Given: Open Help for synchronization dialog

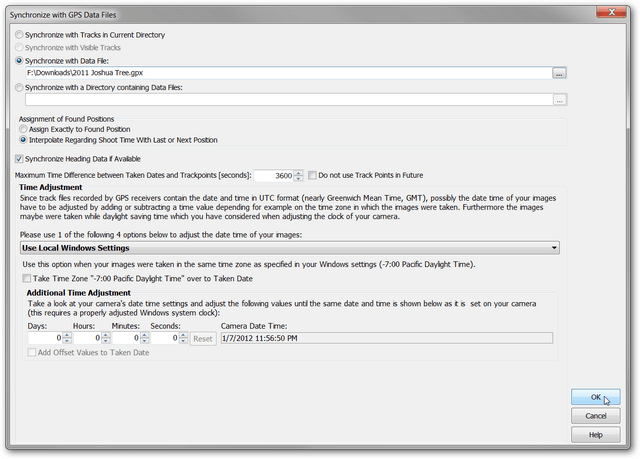Looking at the screenshot, I should coord(596,435).
